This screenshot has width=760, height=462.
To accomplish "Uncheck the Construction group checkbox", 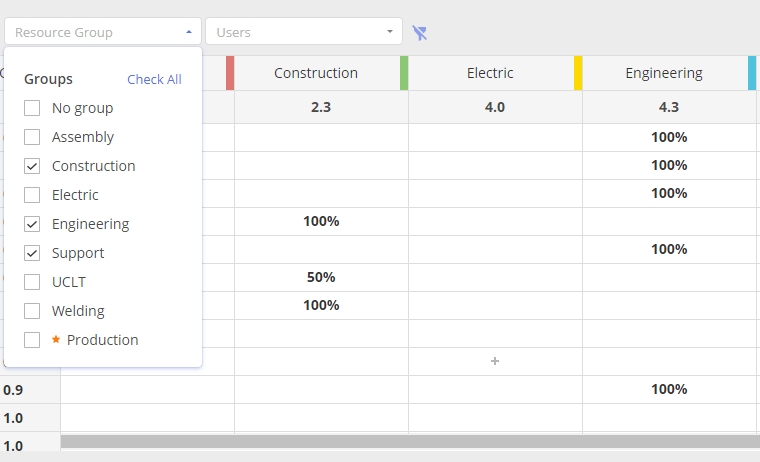I will (x=32, y=166).
